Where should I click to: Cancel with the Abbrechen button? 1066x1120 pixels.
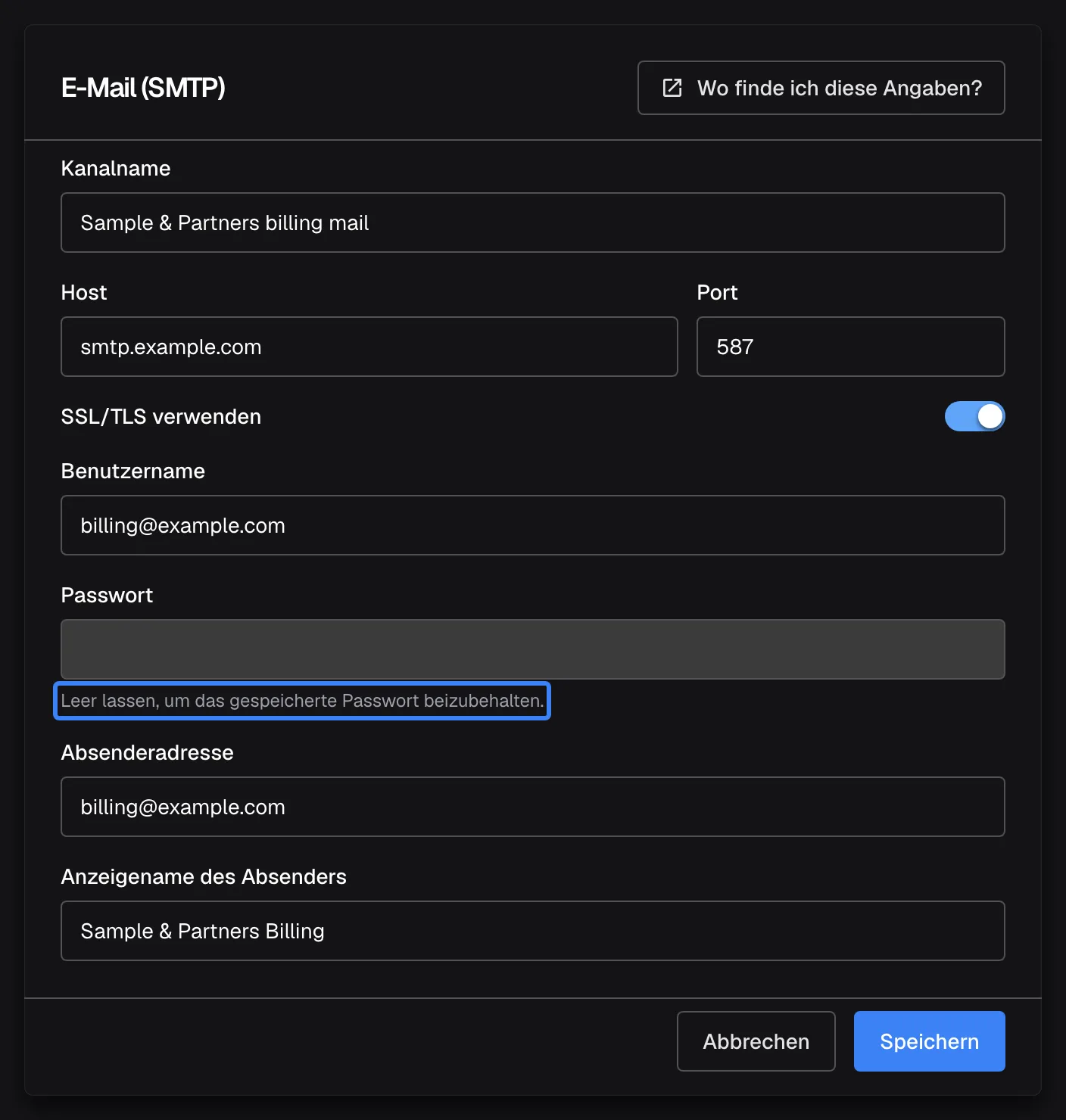756,1041
